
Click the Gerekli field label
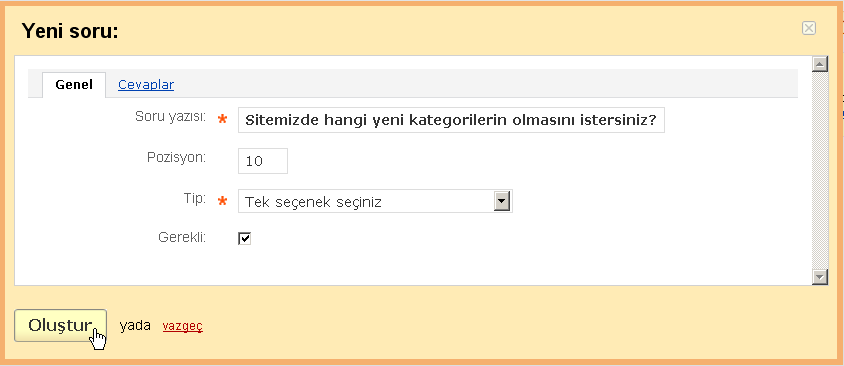click(182, 237)
